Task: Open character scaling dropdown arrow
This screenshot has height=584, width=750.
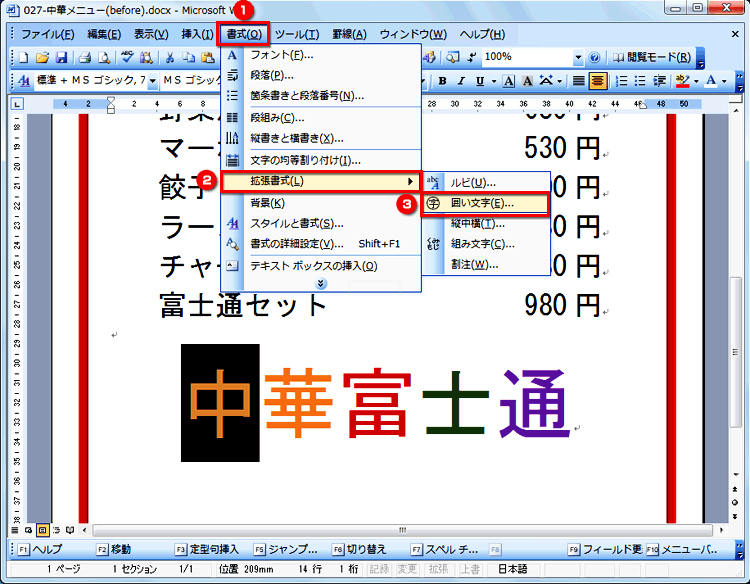Action: [x=559, y=81]
